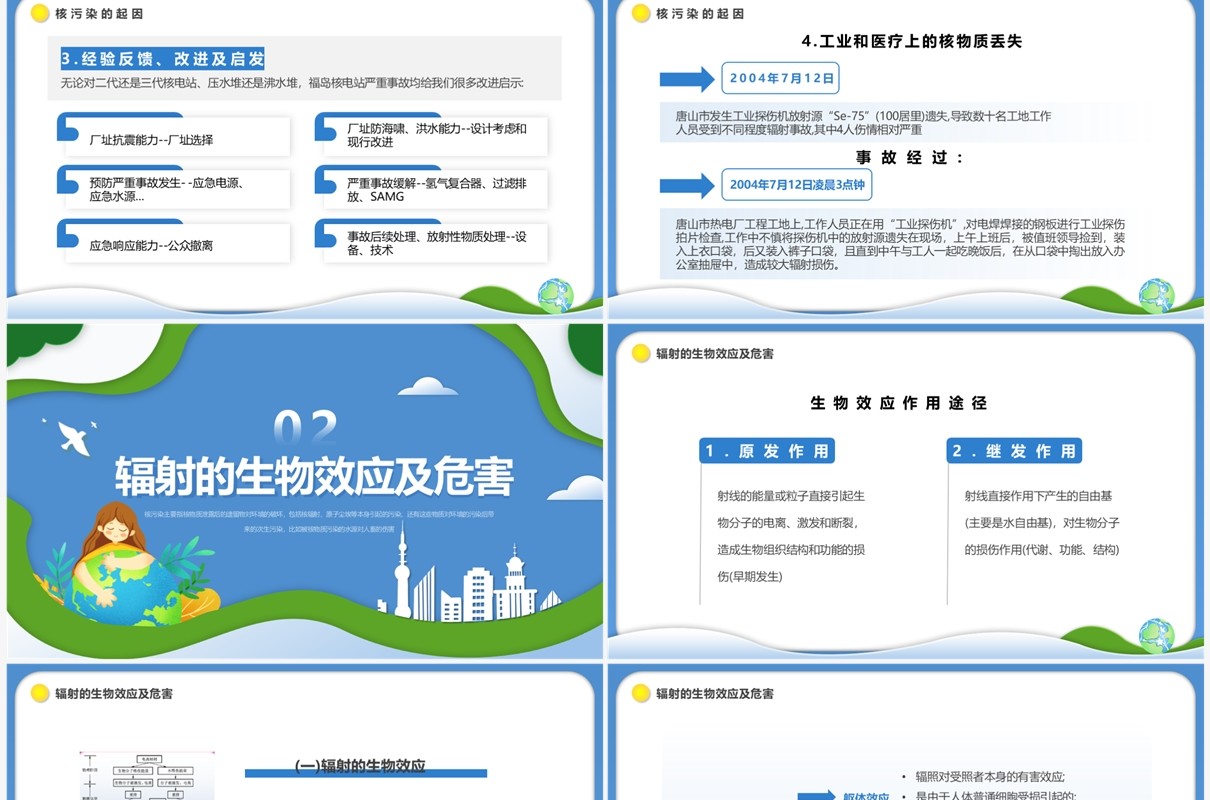Click the 射线直接作用下产生的自由基 text
The image size is (1210, 800).
(1038, 496)
